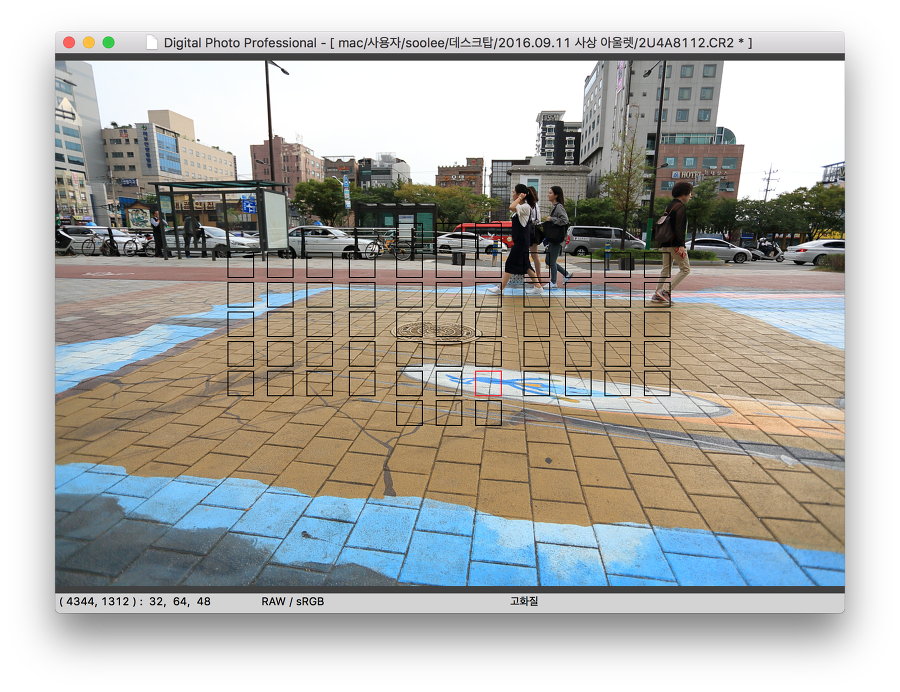The image size is (900, 692).
Task: Click the RAW / sRGB status label
Action: (292, 602)
